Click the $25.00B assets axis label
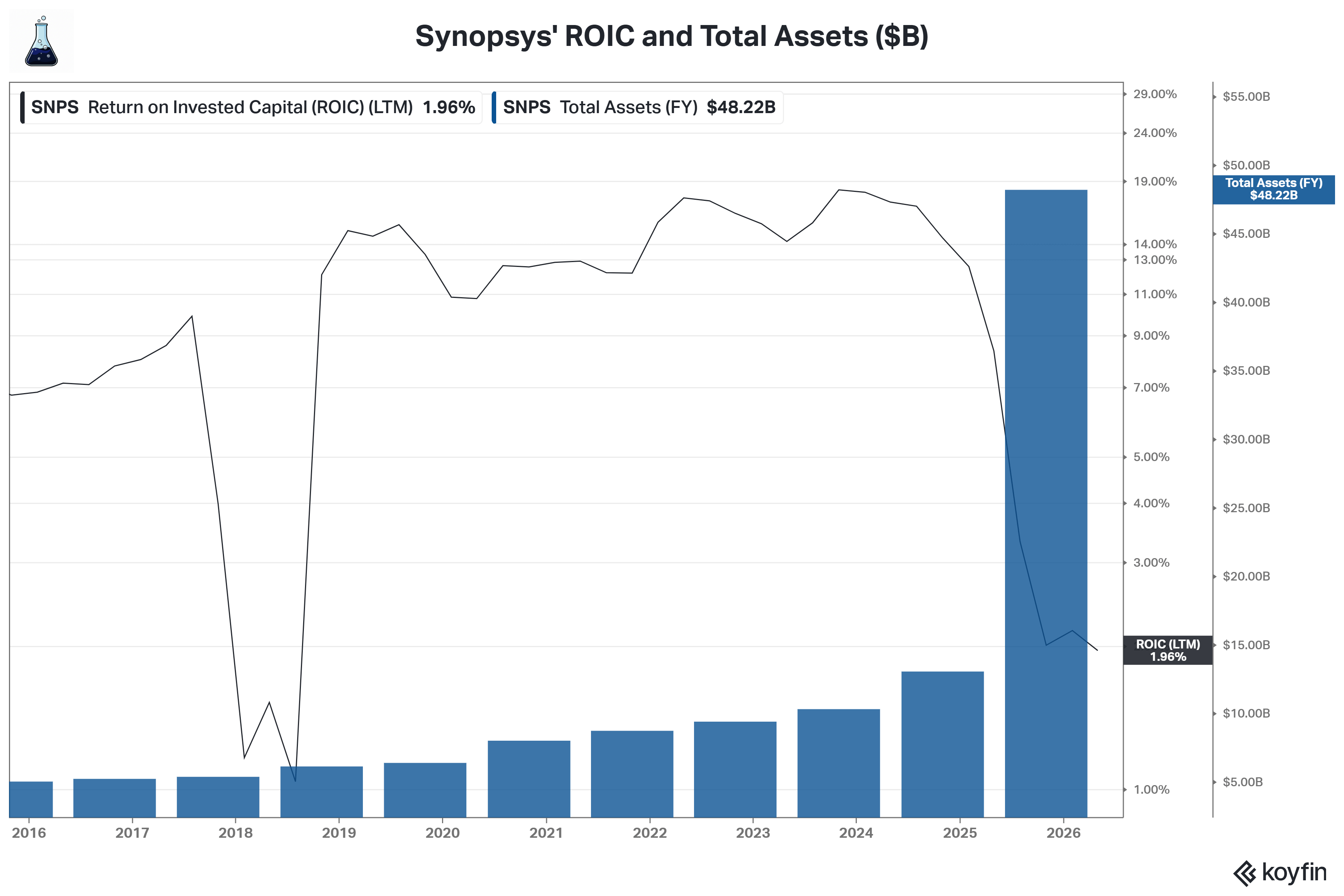 1246,508
